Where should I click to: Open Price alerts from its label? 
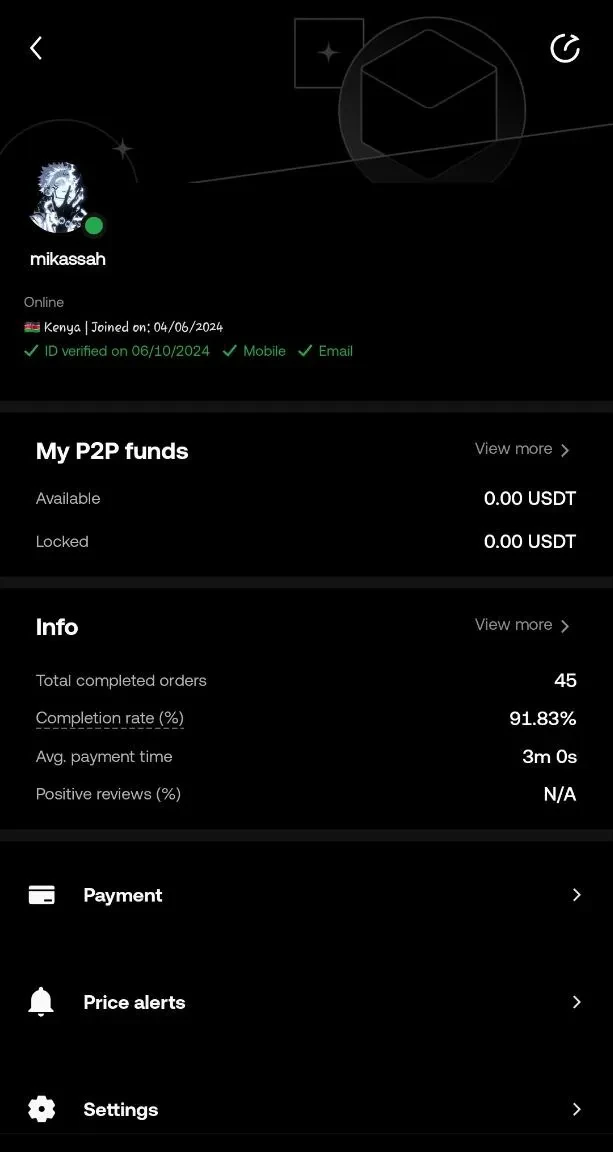click(x=134, y=1001)
